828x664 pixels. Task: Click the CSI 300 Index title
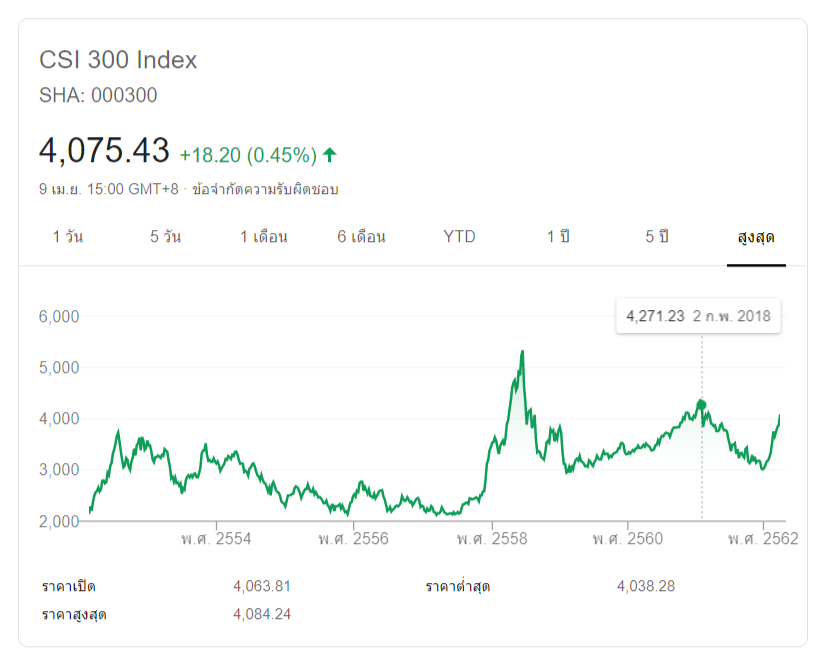[118, 60]
